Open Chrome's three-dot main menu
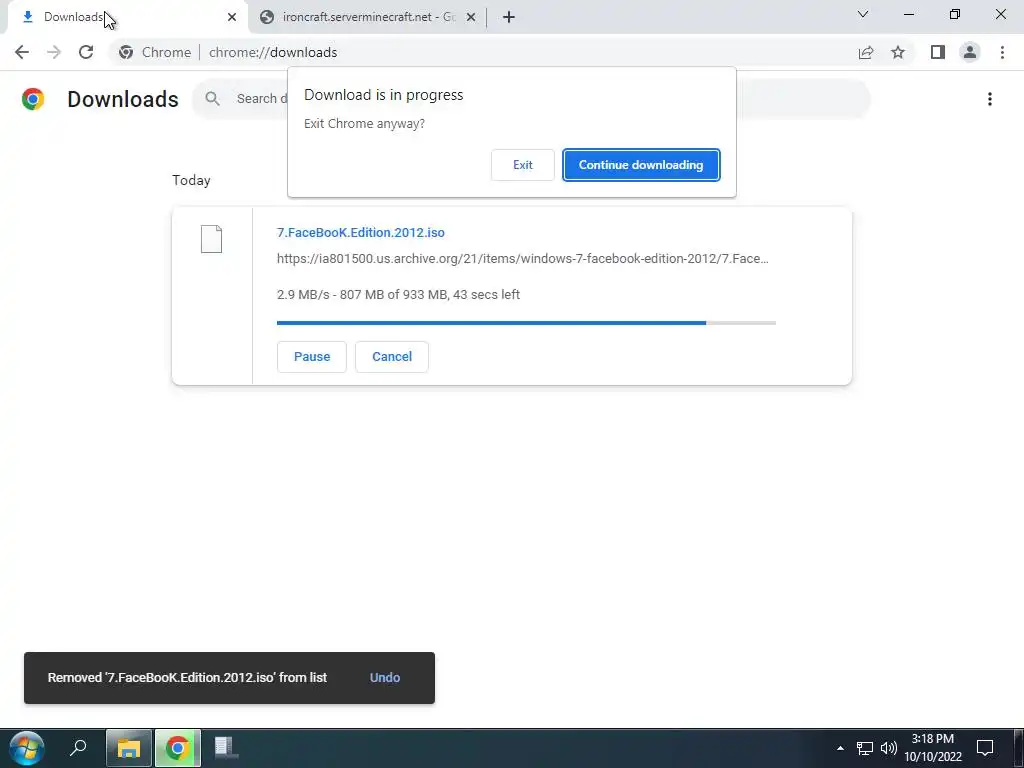This screenshot has width=1024, height=768. (1002, 52)
